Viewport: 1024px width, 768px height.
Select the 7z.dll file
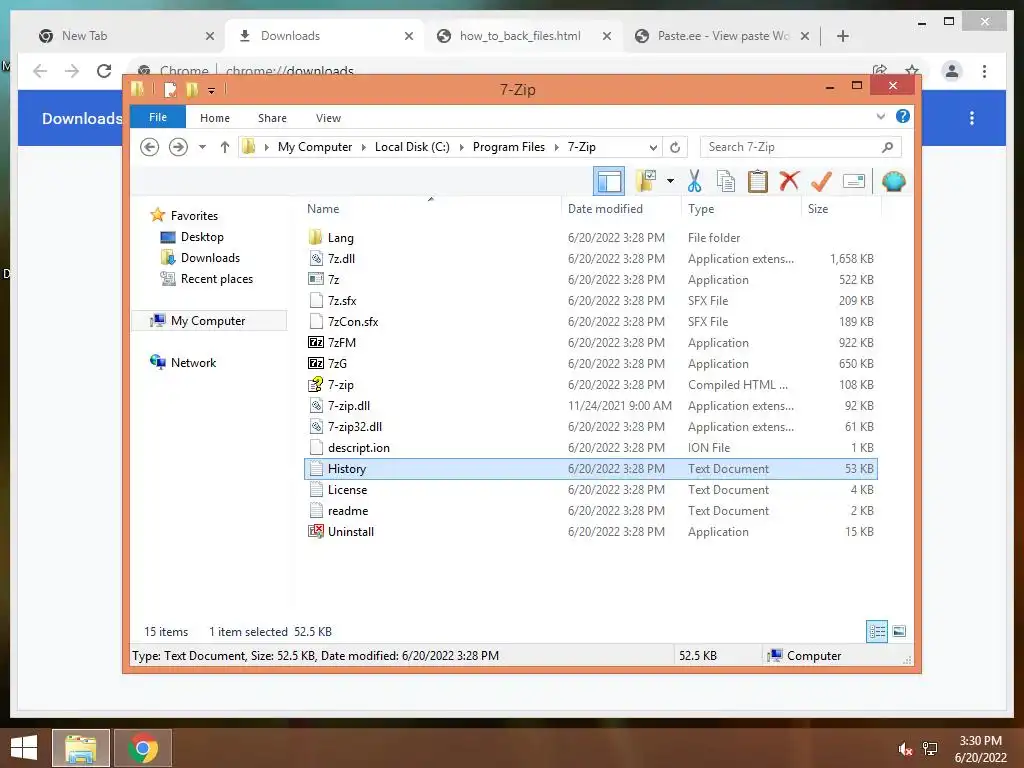coord(341,259)
